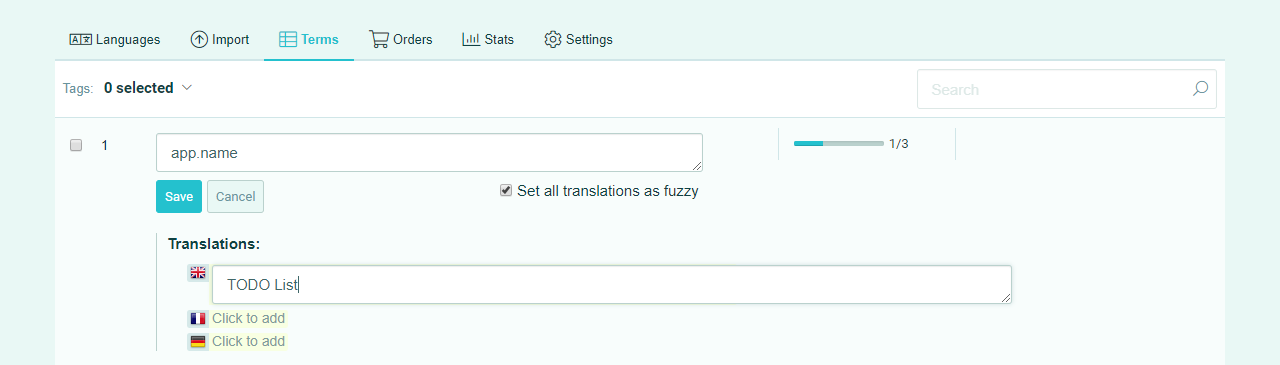Click the search magnifier icon
The width and height of the screenshot is (1280, 365).
coord(1200,89)
